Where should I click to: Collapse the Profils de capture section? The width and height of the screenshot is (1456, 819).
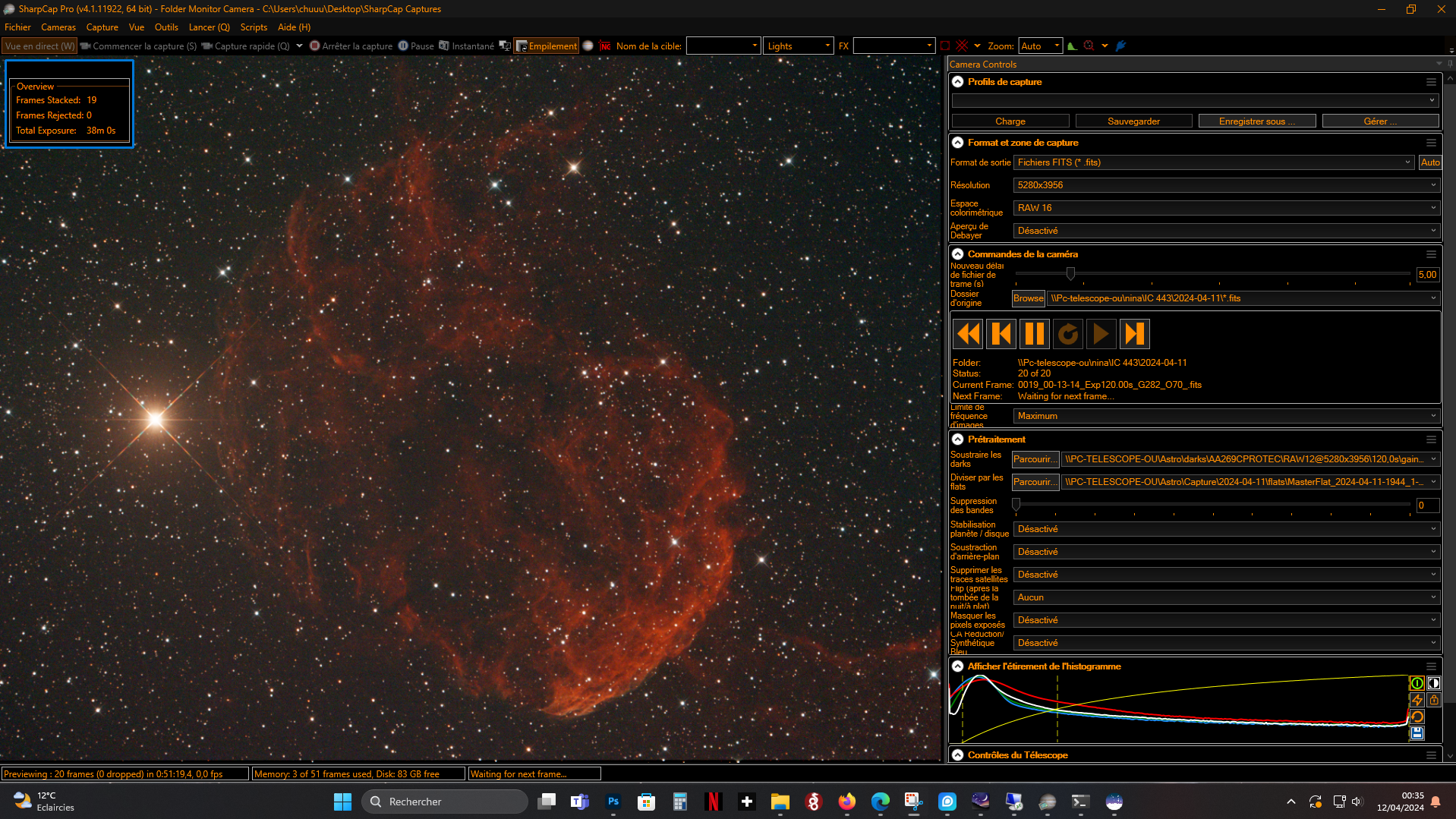(958, 82)
